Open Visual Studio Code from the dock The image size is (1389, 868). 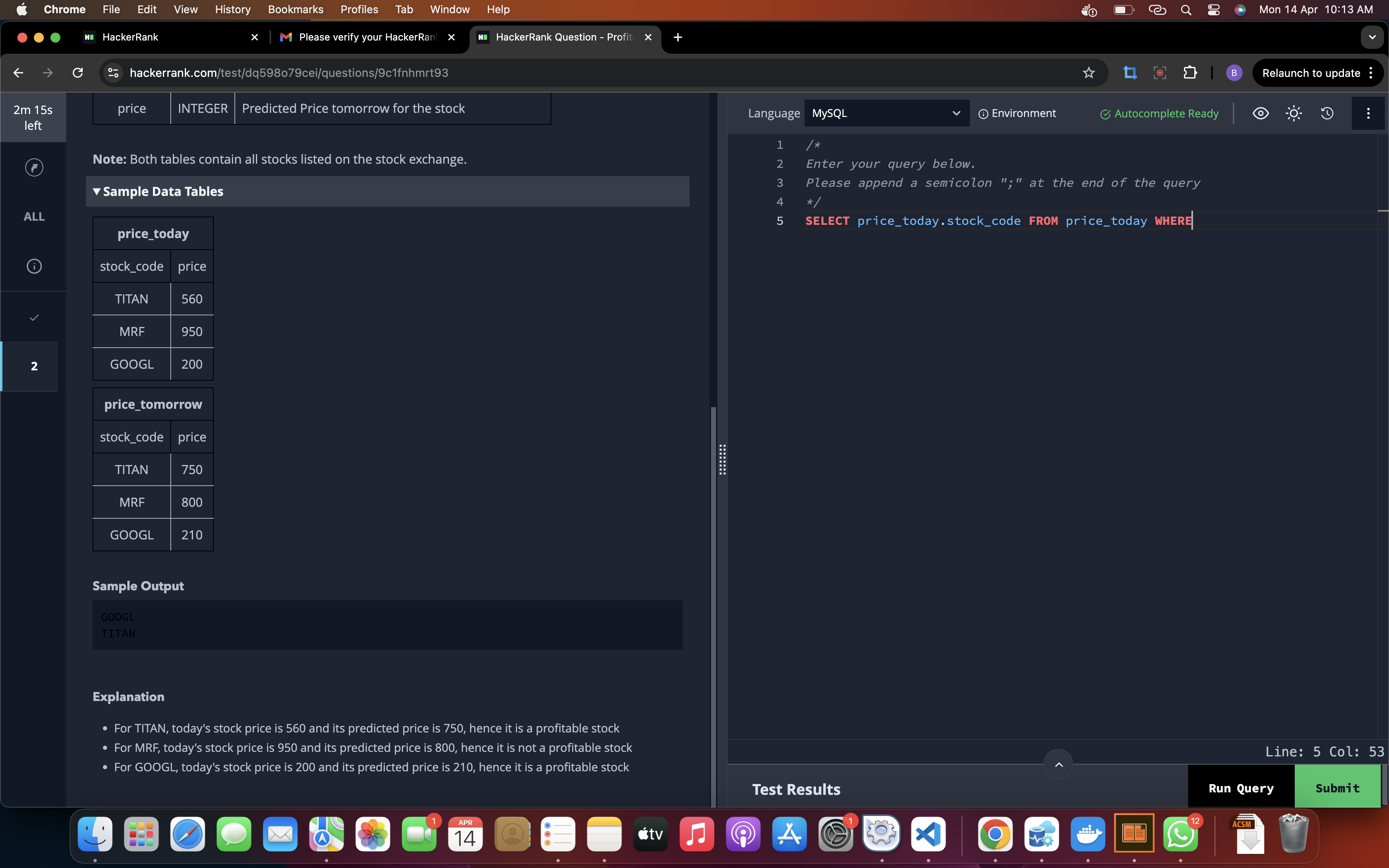pos(928,834)
